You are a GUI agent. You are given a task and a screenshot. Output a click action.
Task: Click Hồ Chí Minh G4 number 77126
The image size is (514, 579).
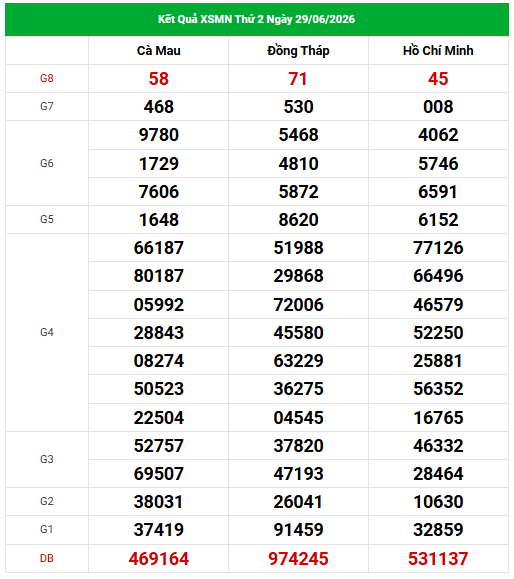click(438, 248)
